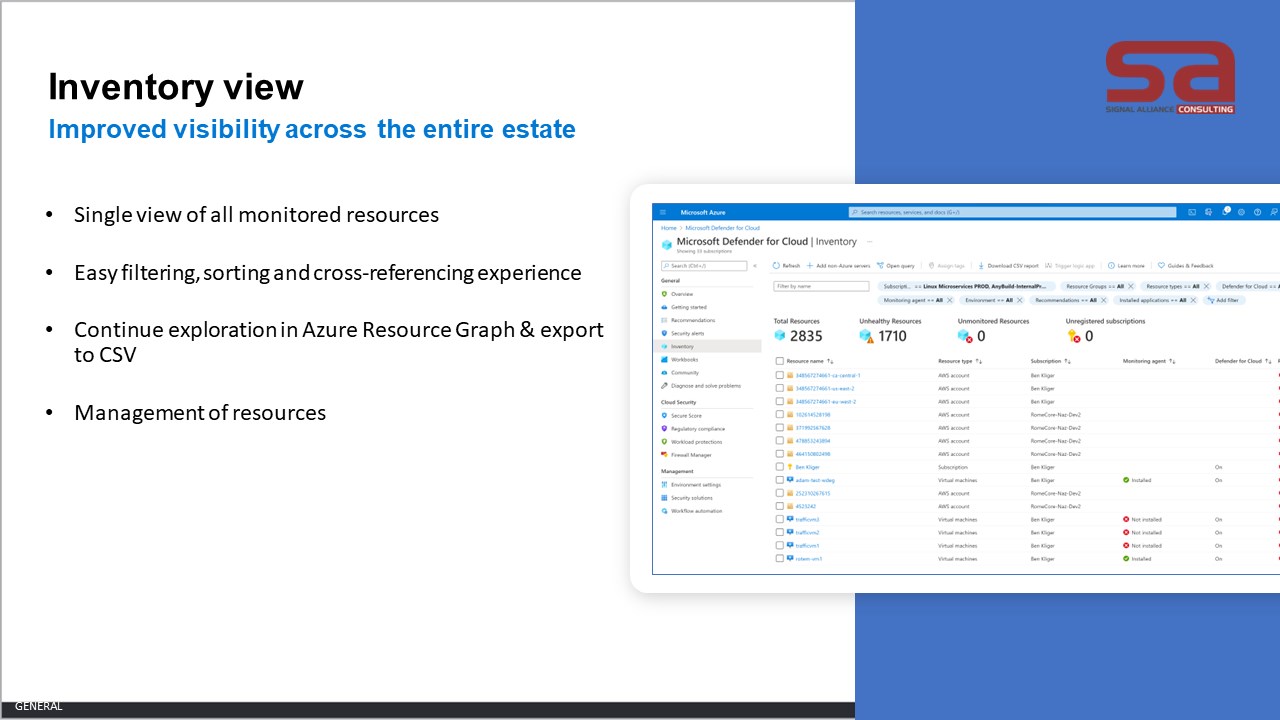Remove the Recommendations == All filter
1280x720 pixels.
pyautogui.click(x=1103, y=300)
